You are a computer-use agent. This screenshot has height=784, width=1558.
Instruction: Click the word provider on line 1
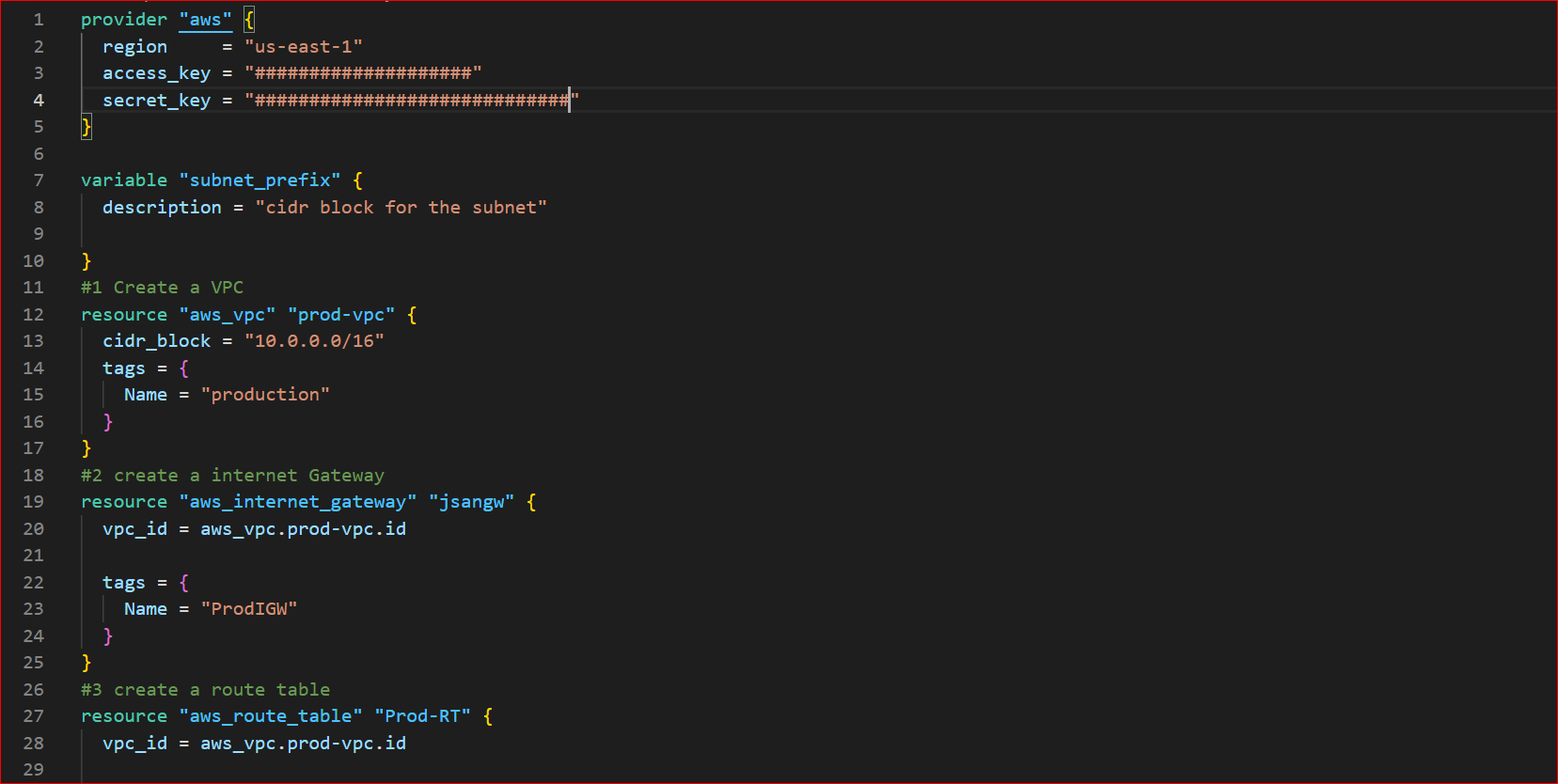124,20
